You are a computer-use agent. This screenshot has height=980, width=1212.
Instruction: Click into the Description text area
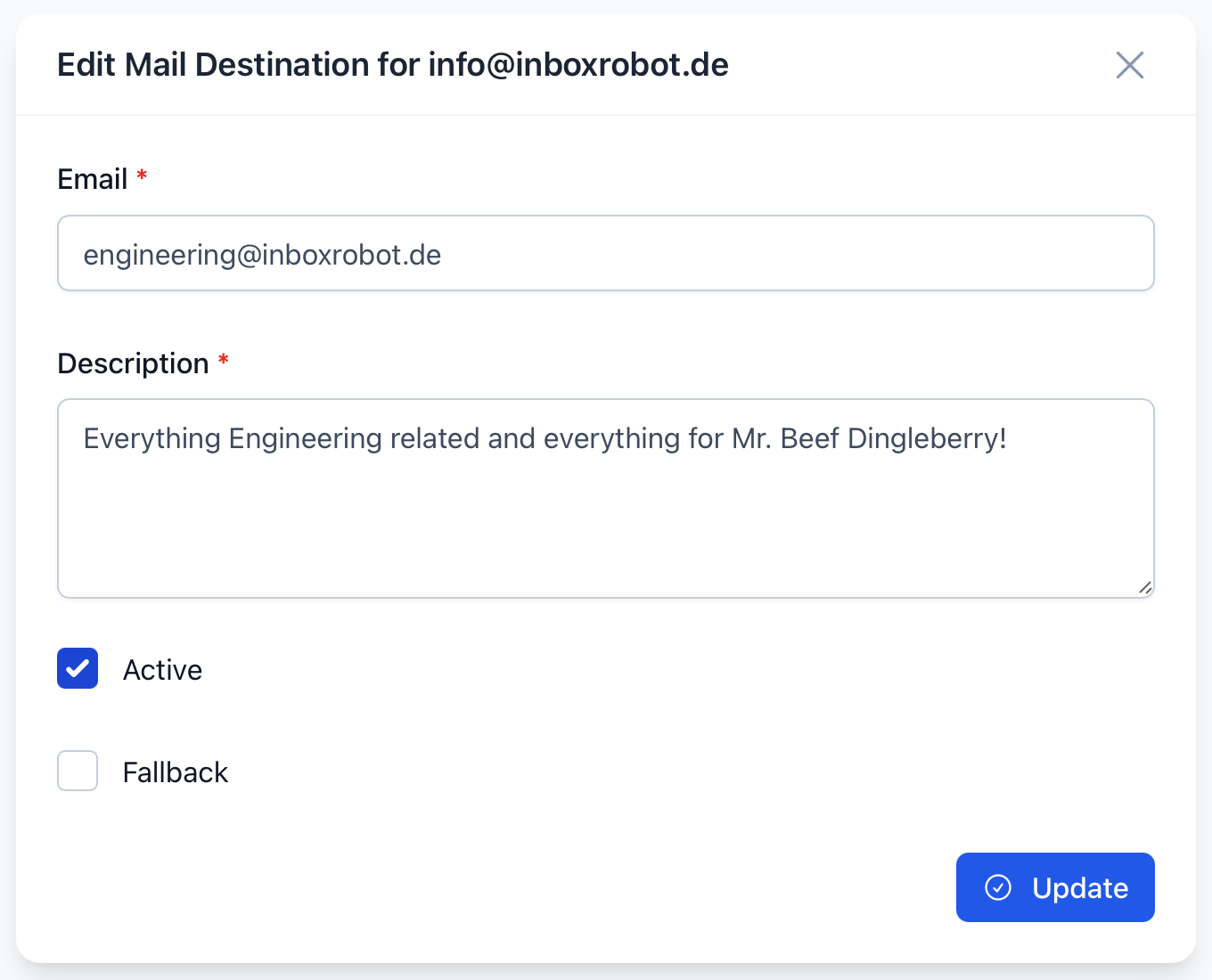coord(606,498)
